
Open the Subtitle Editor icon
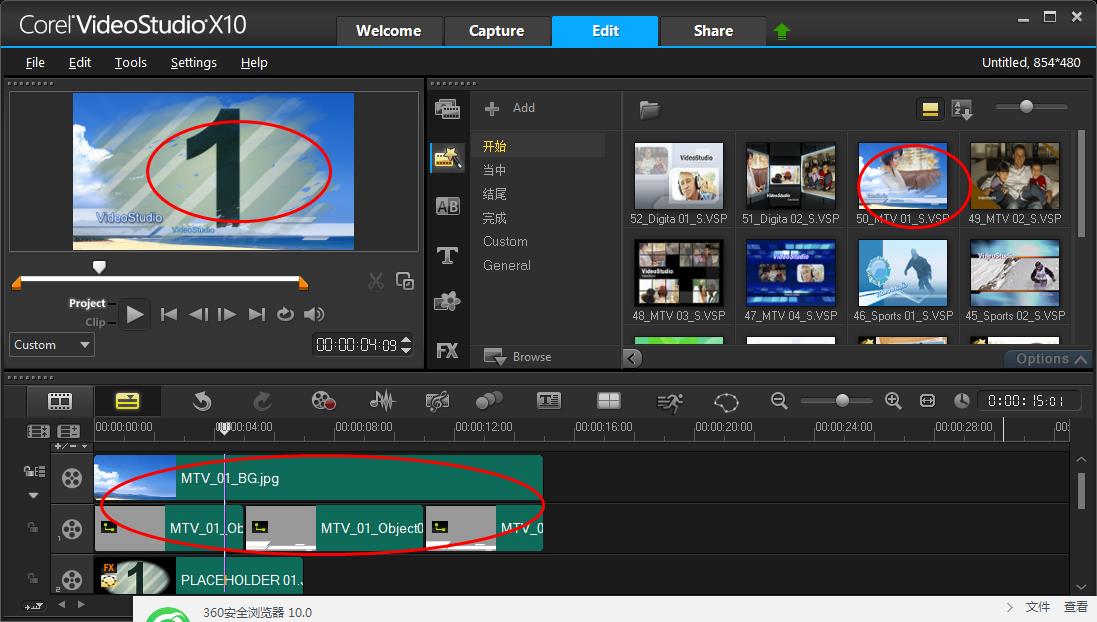click(548, 400)
